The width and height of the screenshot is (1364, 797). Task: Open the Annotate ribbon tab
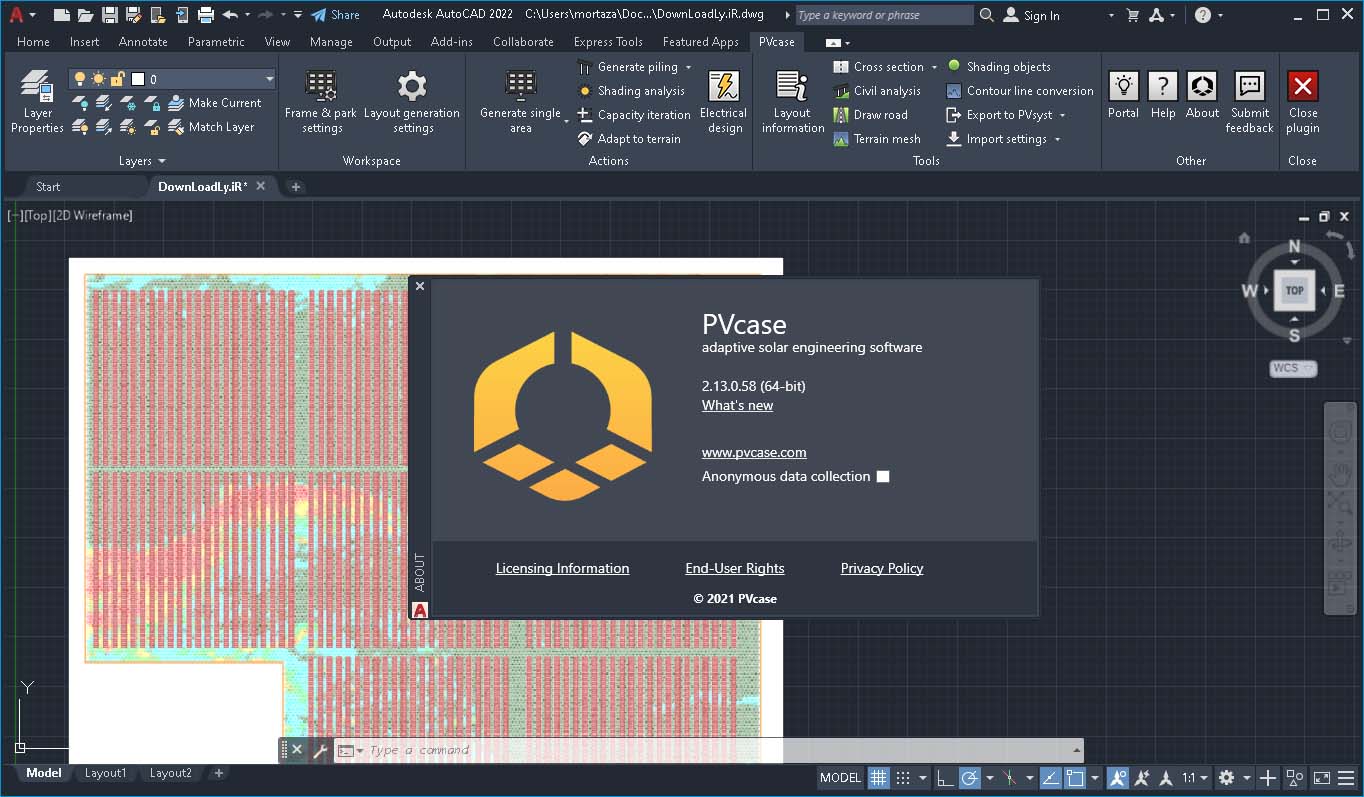[143, 42]
